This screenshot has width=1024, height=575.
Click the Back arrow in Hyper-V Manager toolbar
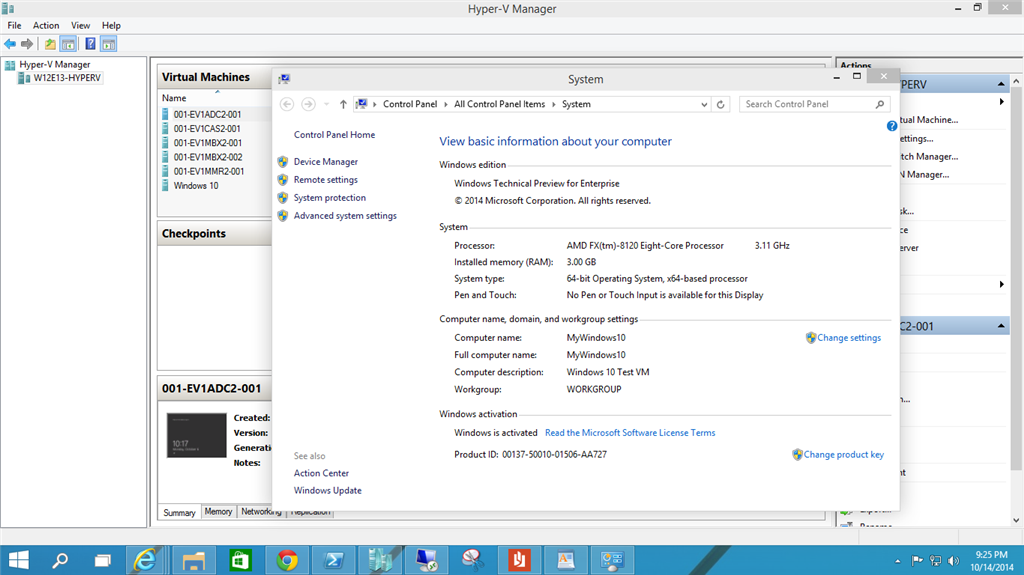click(x=10, y=44)
